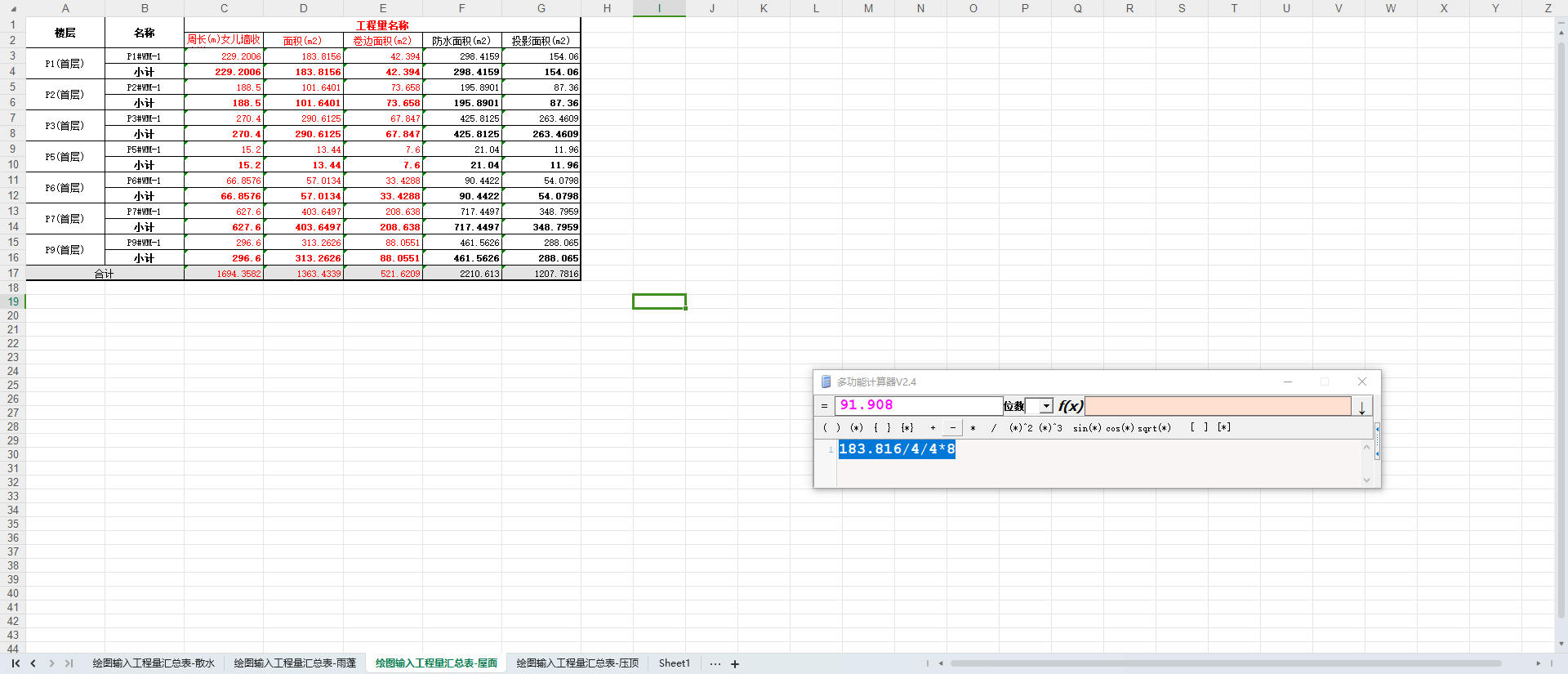Select column C header
Image resolution: width=1568 pixels, height=674 pixels.
coord(224,8)
